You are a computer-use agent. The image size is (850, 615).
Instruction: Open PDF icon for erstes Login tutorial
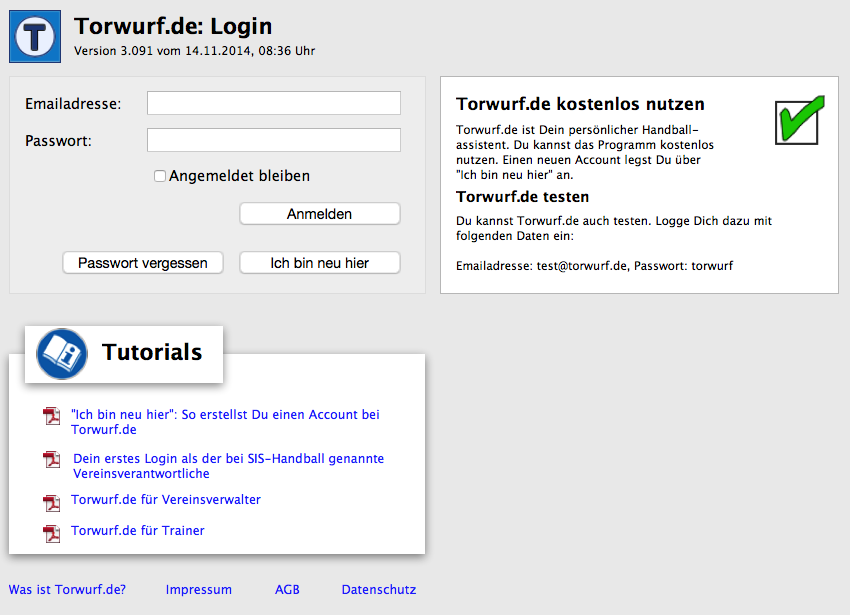pos(51,460)
